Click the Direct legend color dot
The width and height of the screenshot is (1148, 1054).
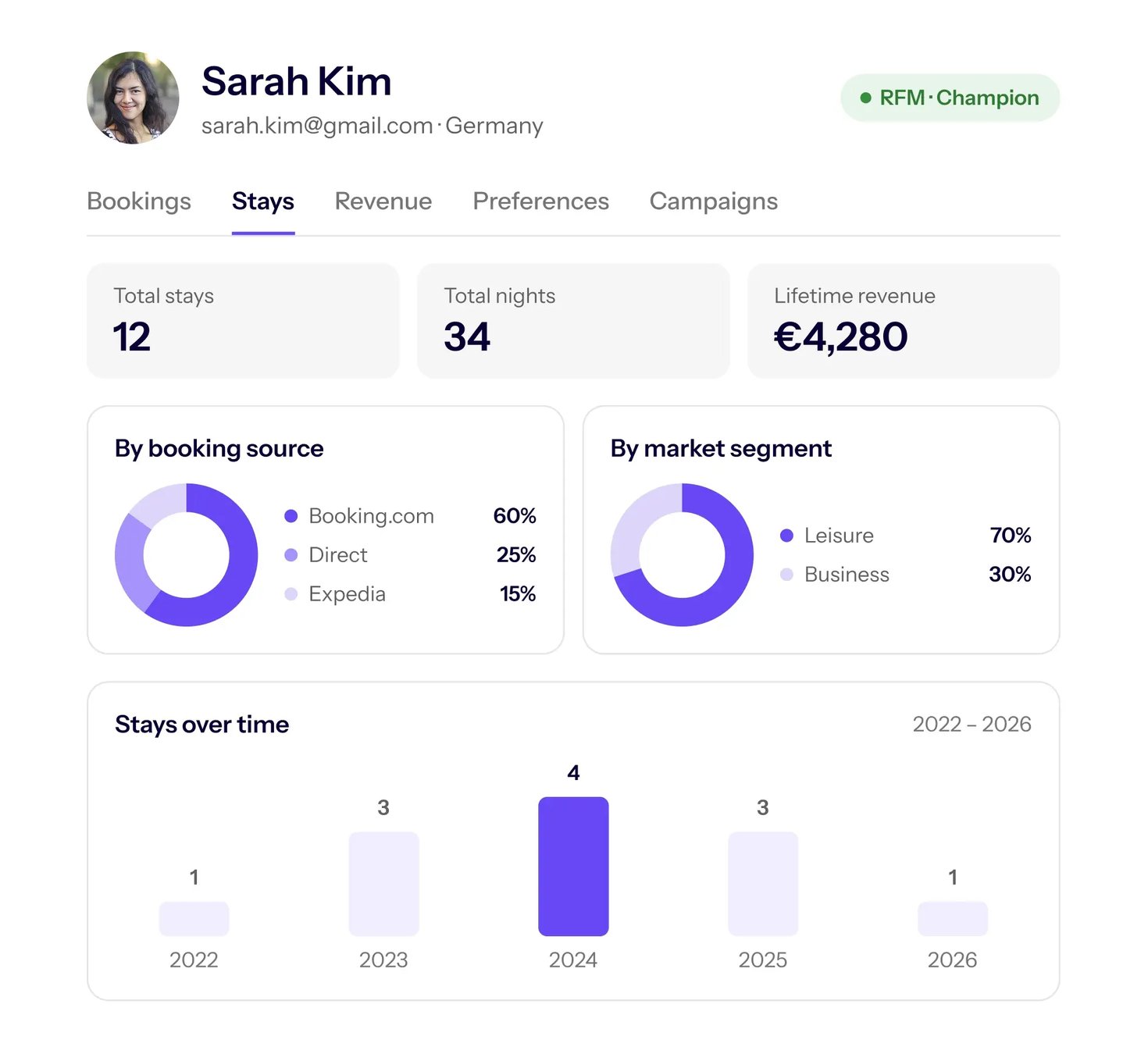[x=291, y=555]
